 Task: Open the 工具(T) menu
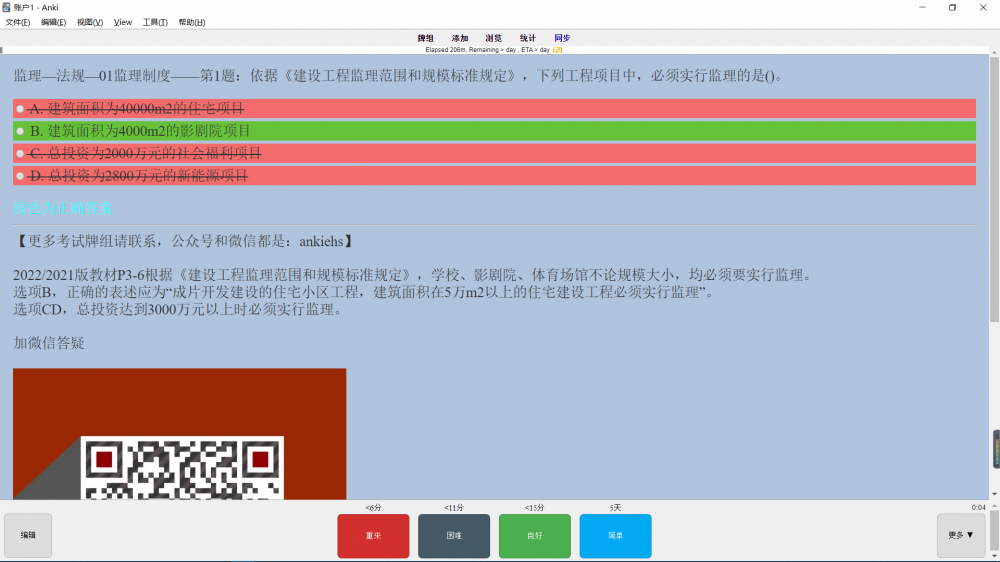tap(155, 22)
